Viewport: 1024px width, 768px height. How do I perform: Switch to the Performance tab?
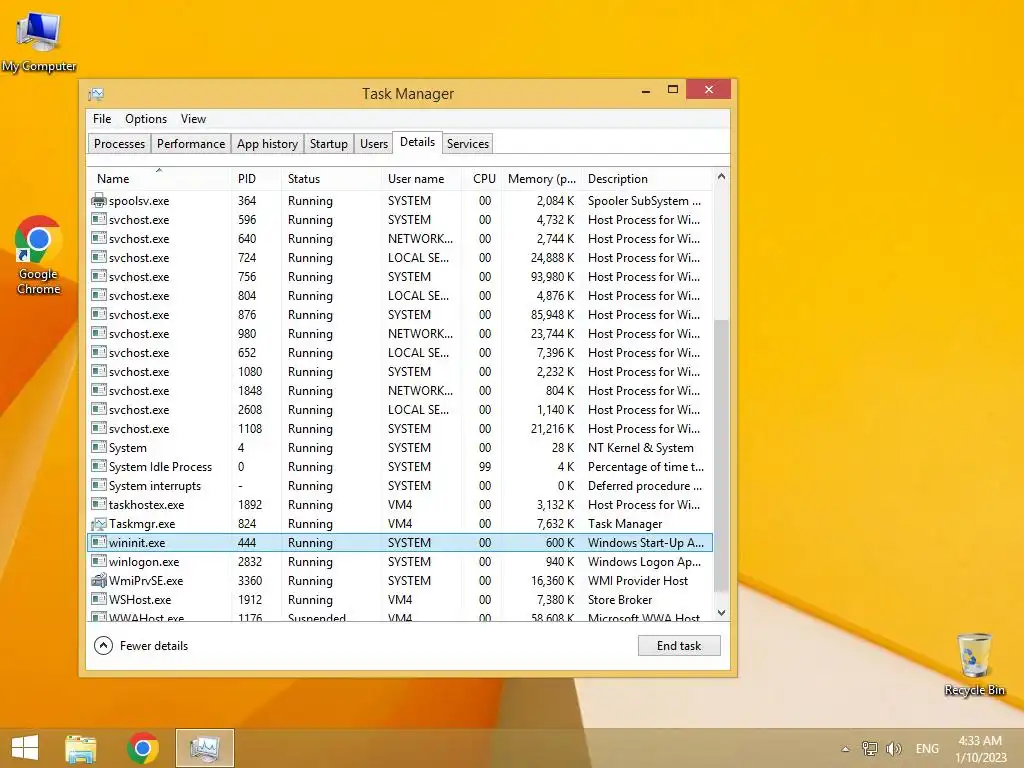[191, 144]
